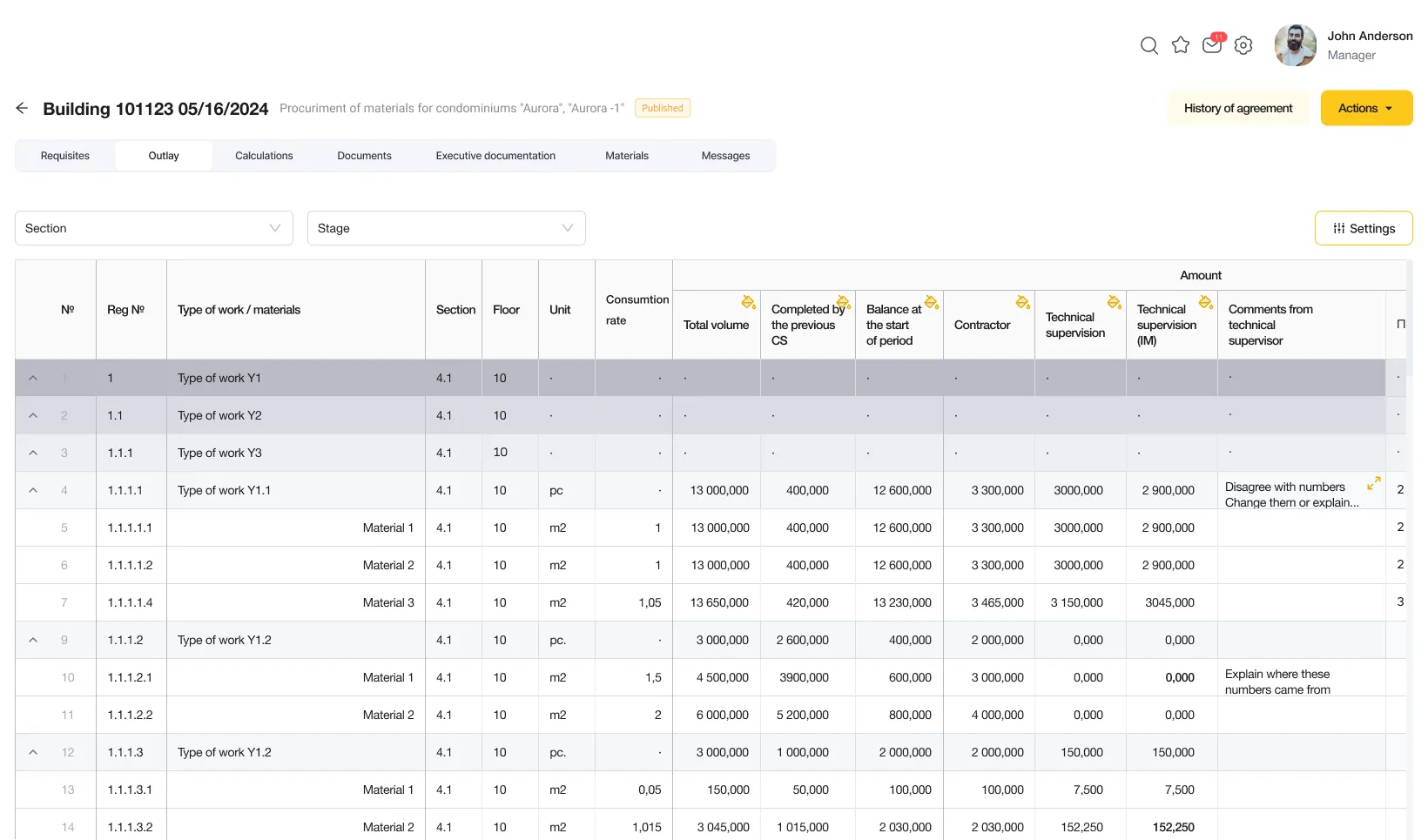Switch to the Requisites tab
Screen dimensions: 1428x840
point(65,156)
